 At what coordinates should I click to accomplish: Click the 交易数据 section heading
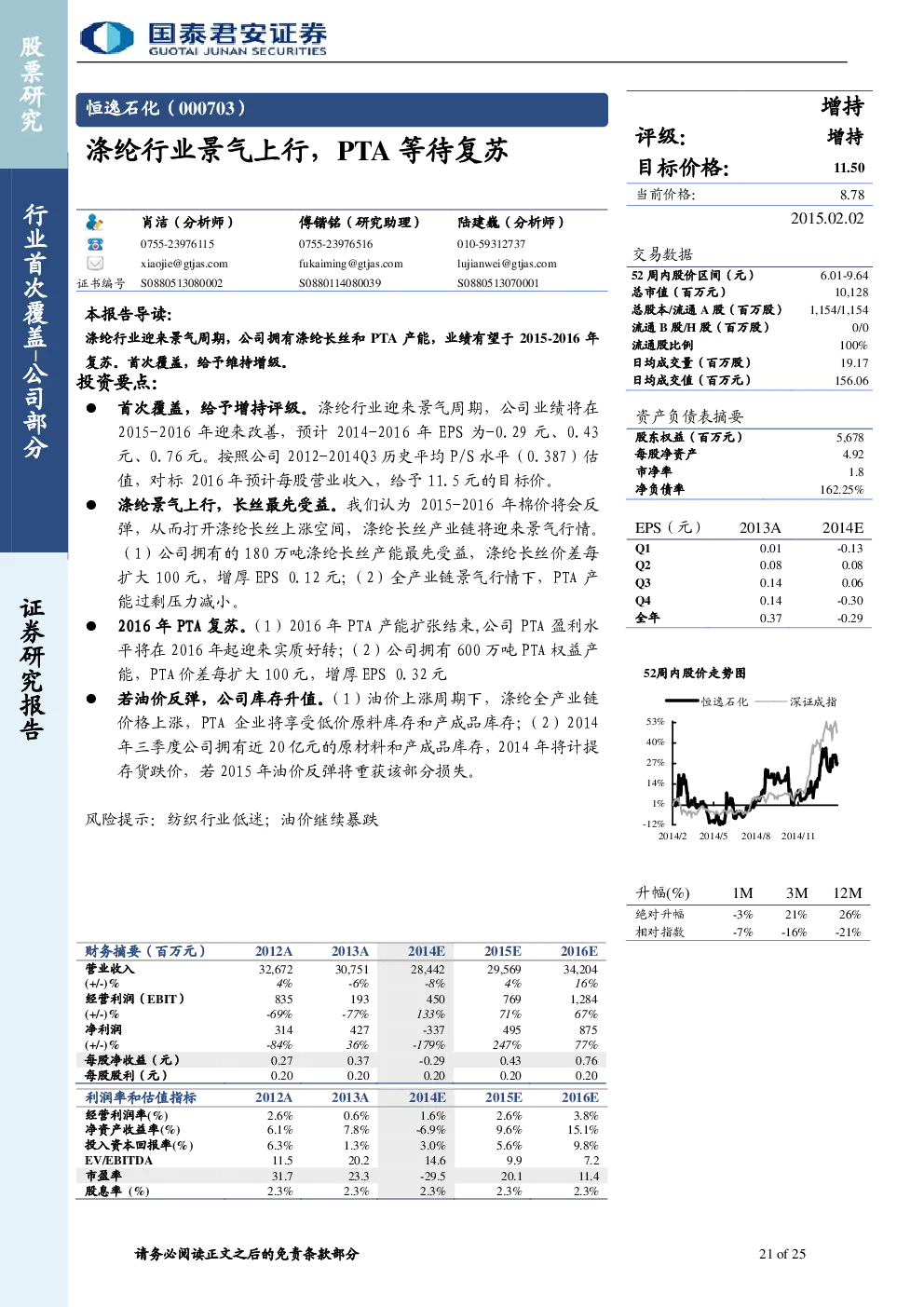663,254
